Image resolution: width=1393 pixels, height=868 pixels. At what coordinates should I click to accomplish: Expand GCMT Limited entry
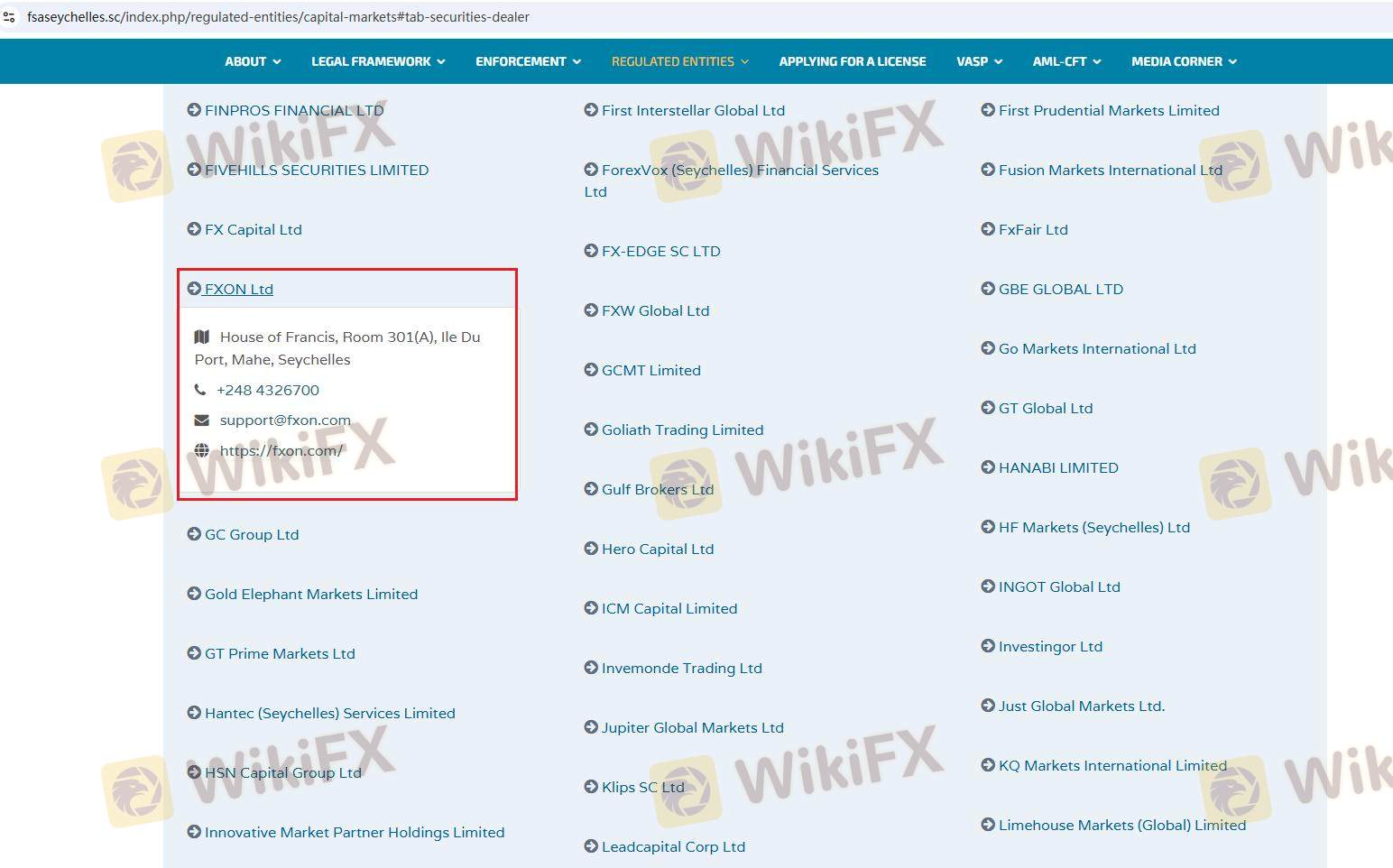point(642,370)
